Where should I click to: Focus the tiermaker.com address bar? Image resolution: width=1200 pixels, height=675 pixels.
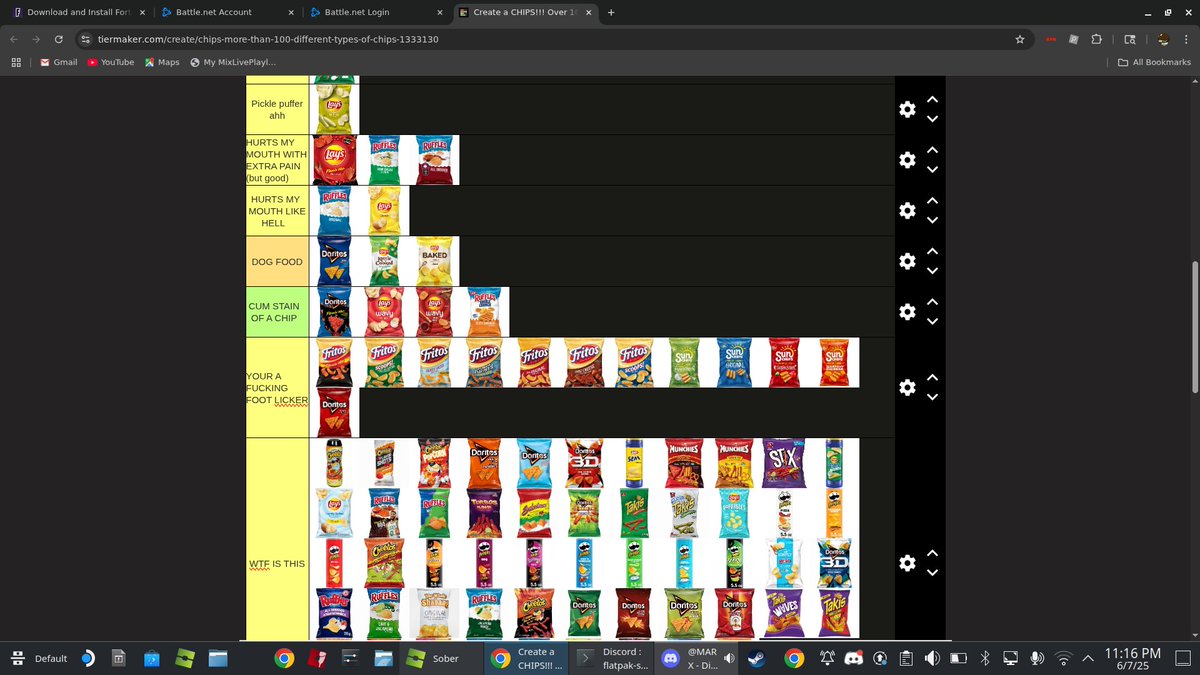(540, 39)
